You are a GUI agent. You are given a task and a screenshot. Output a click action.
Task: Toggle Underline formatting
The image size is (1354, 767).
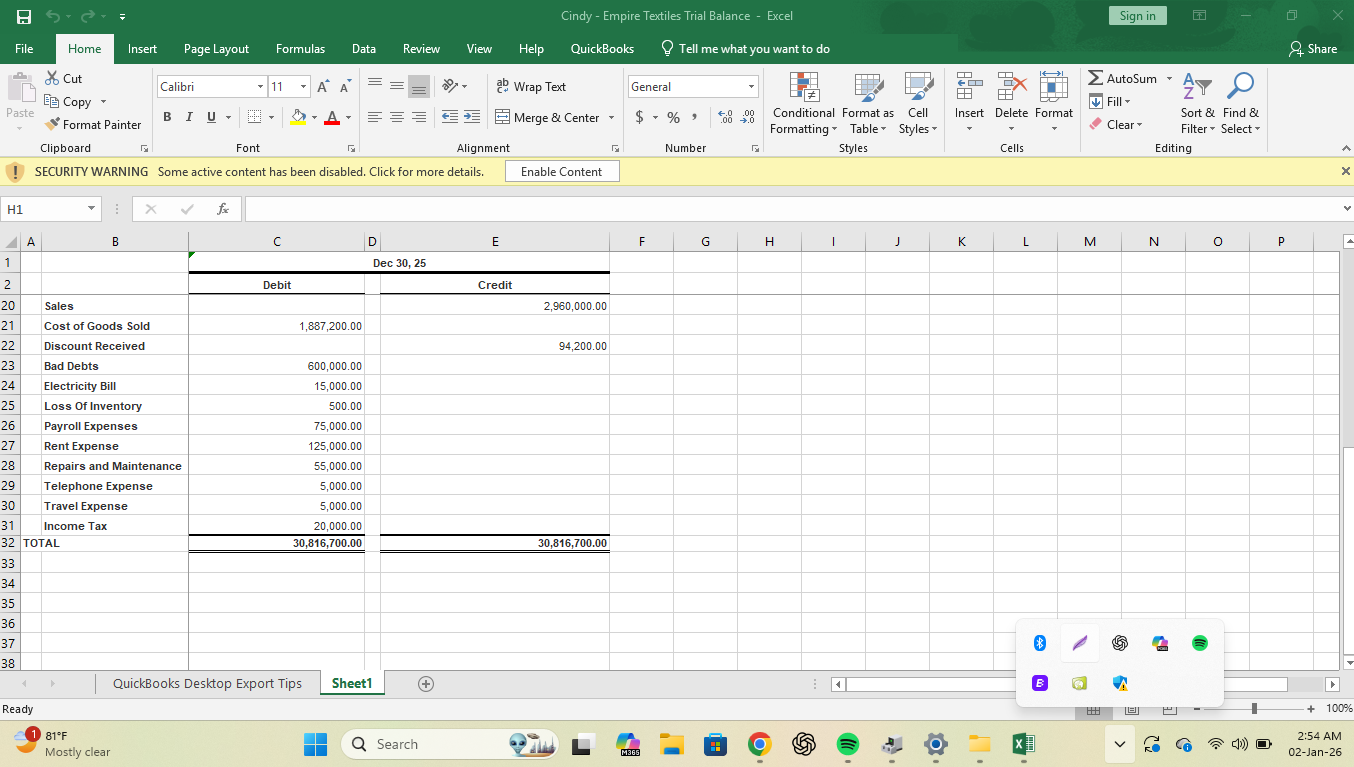211,117
